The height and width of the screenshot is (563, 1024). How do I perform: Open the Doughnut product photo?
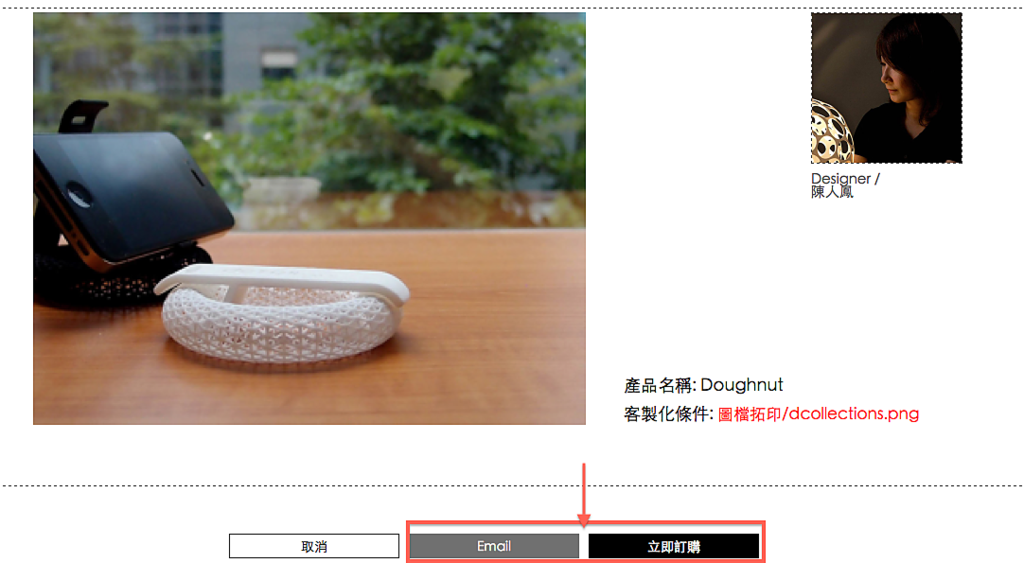310,218
